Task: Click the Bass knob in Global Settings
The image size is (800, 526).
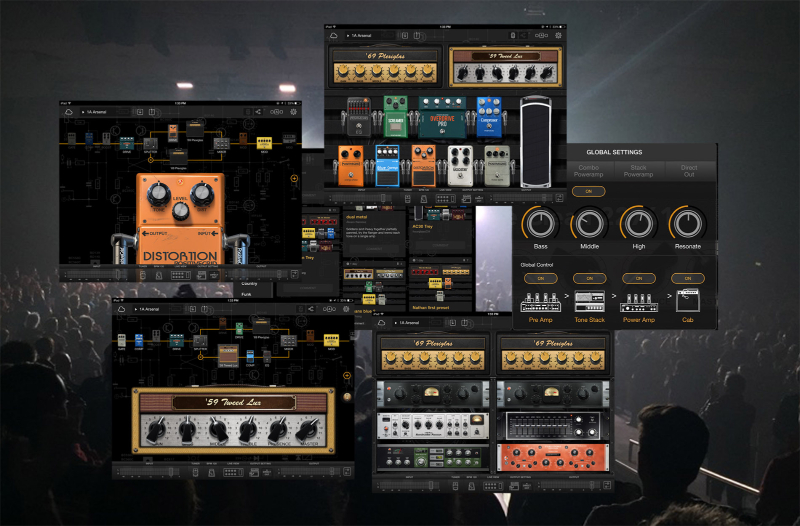Action: (540, 223)
